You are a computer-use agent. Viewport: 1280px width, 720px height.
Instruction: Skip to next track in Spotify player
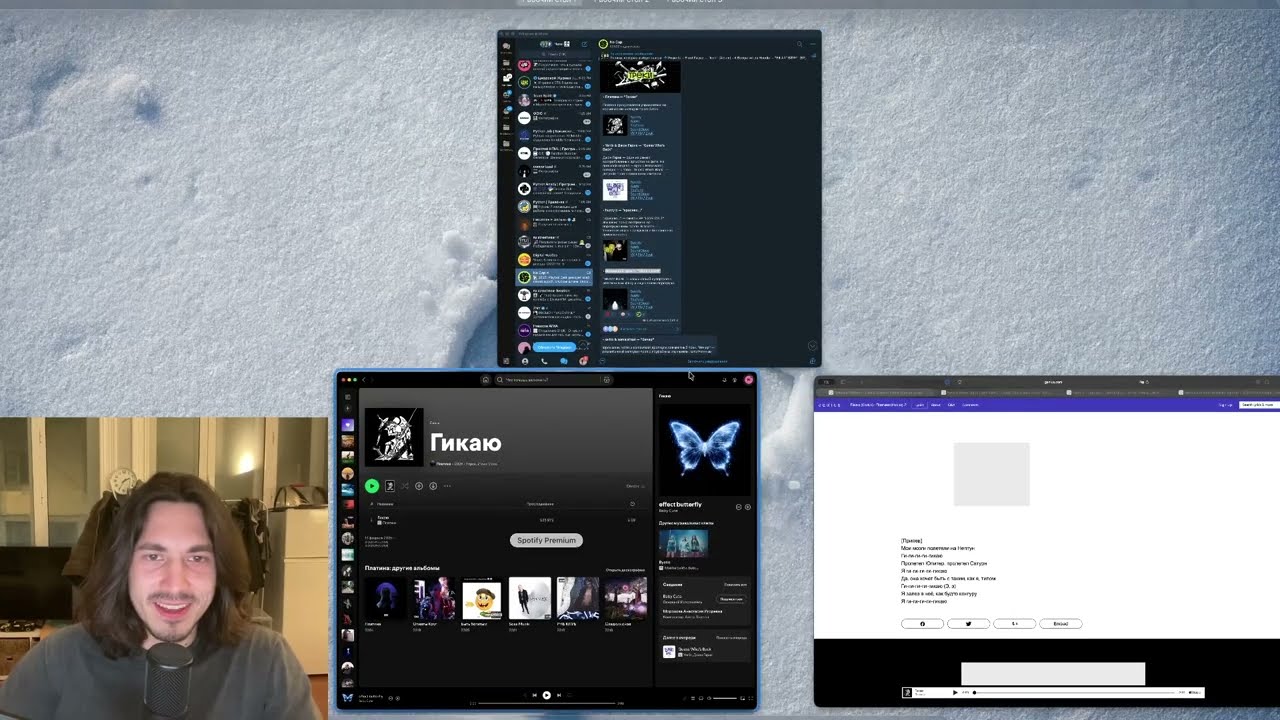tap(558, 695)
